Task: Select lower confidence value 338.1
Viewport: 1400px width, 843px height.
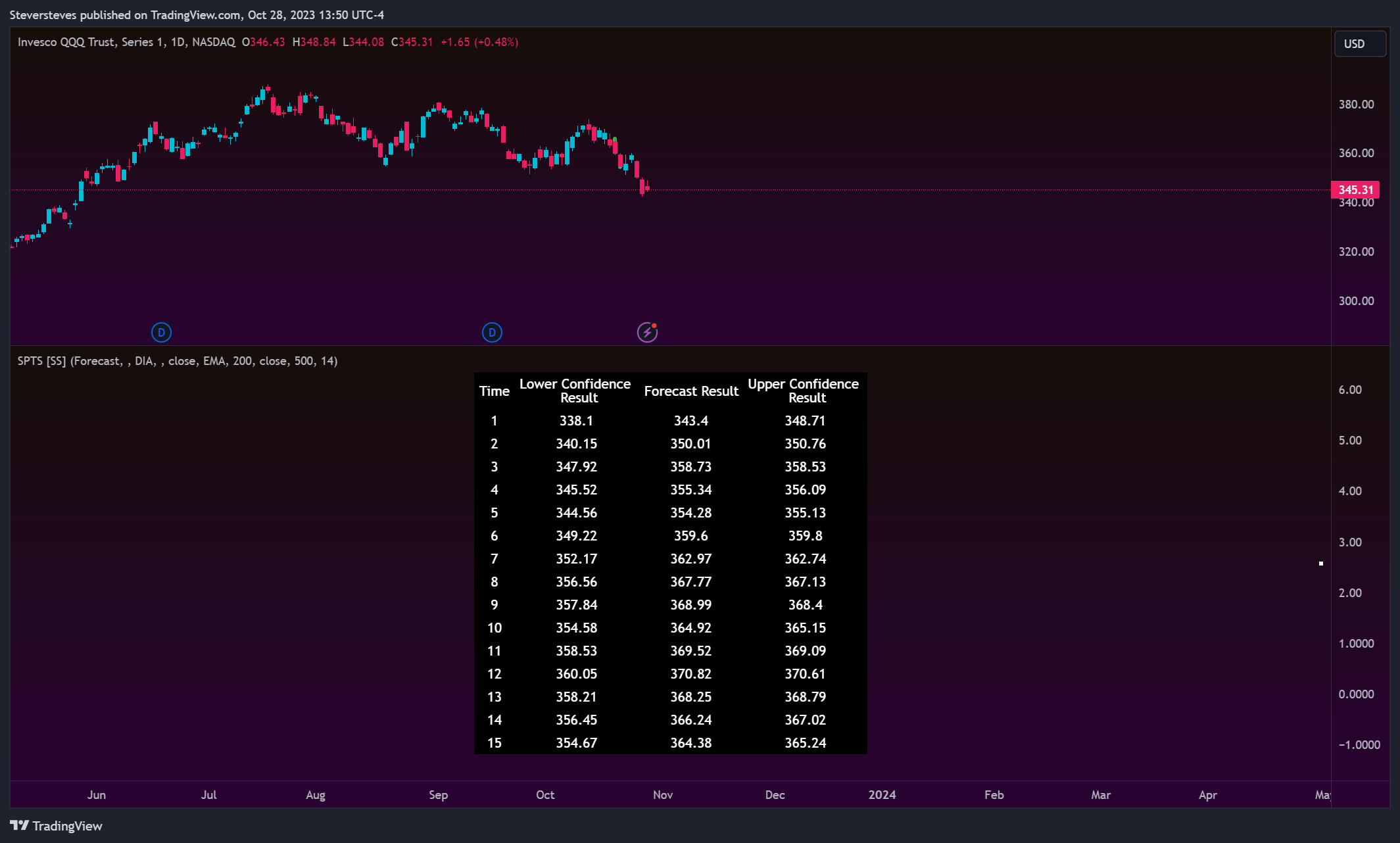Action: (576, 421)
